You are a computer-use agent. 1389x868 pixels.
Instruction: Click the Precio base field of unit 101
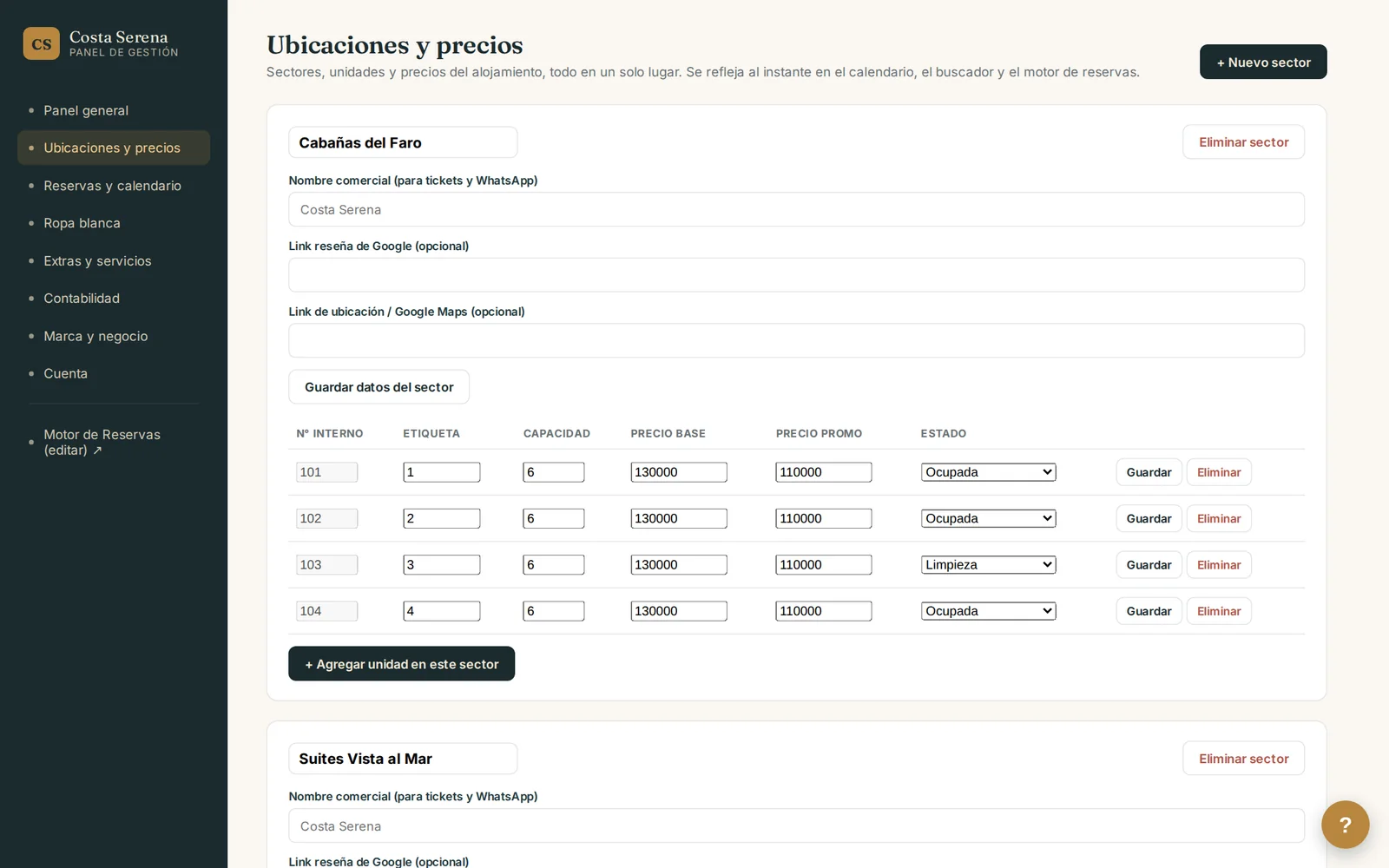pos(679,472)
